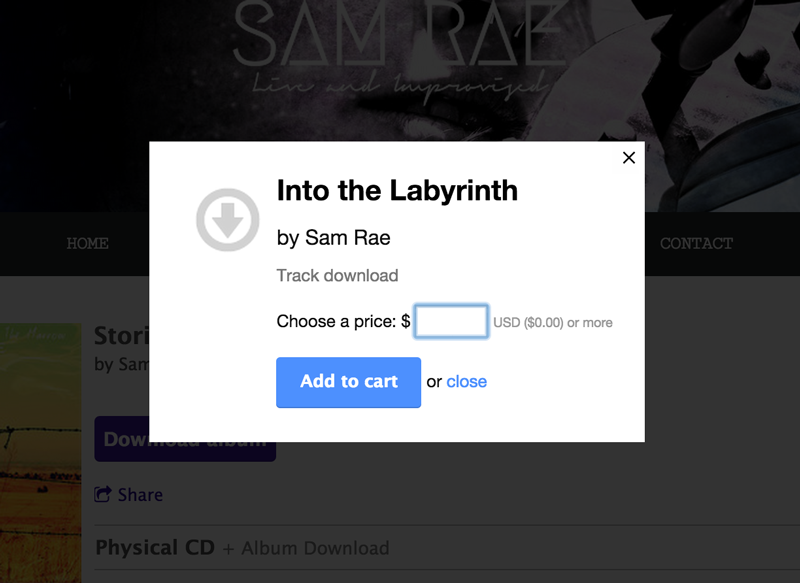The height and width of the screenshot is (583, 800).
Task: Click the + Album Download text
Action: 306,548
